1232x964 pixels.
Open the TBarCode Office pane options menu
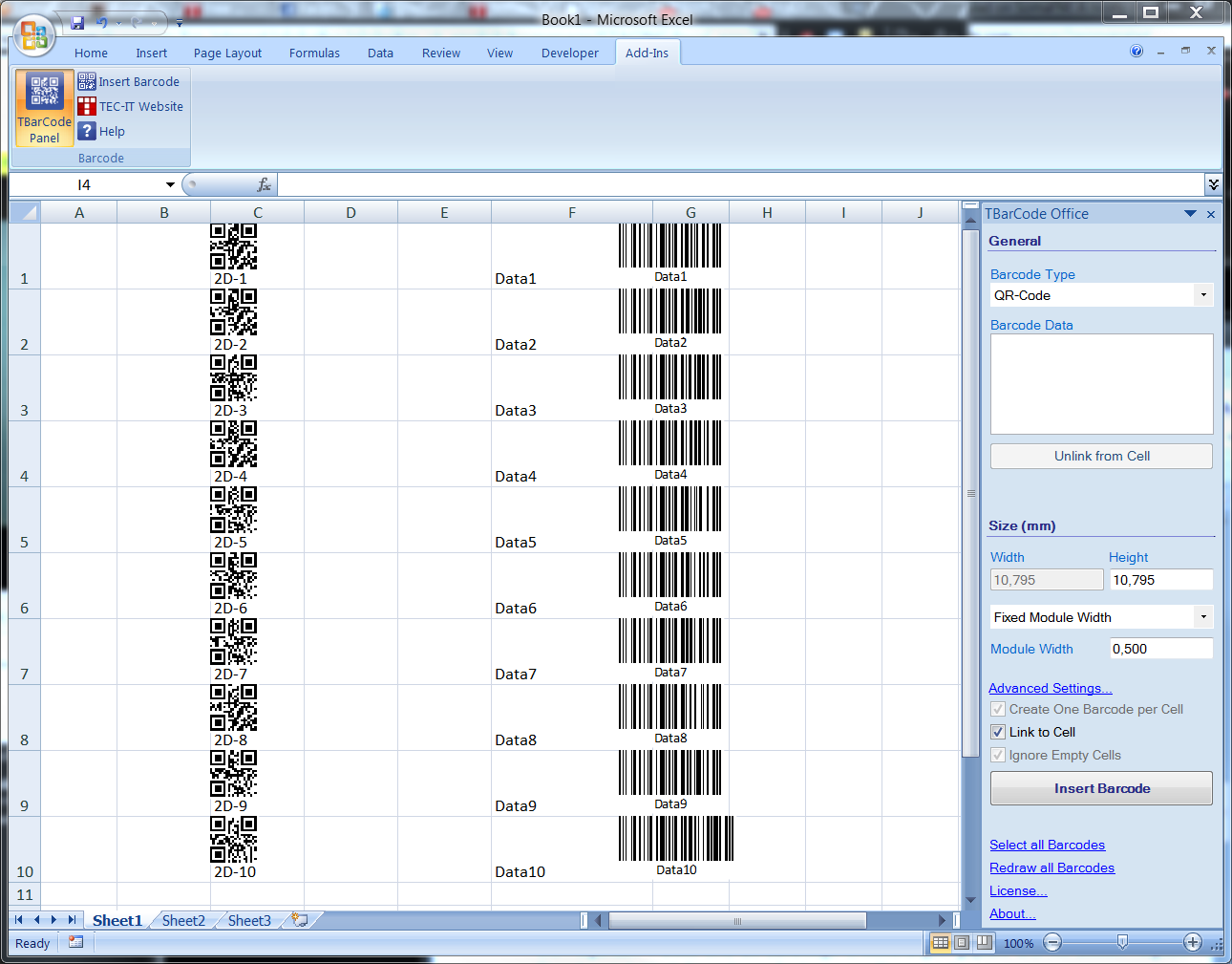[1190, 214]
